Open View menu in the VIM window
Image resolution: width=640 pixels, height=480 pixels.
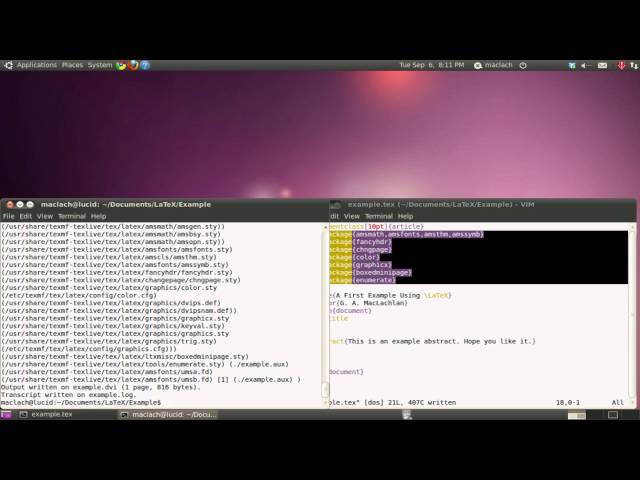352,216
